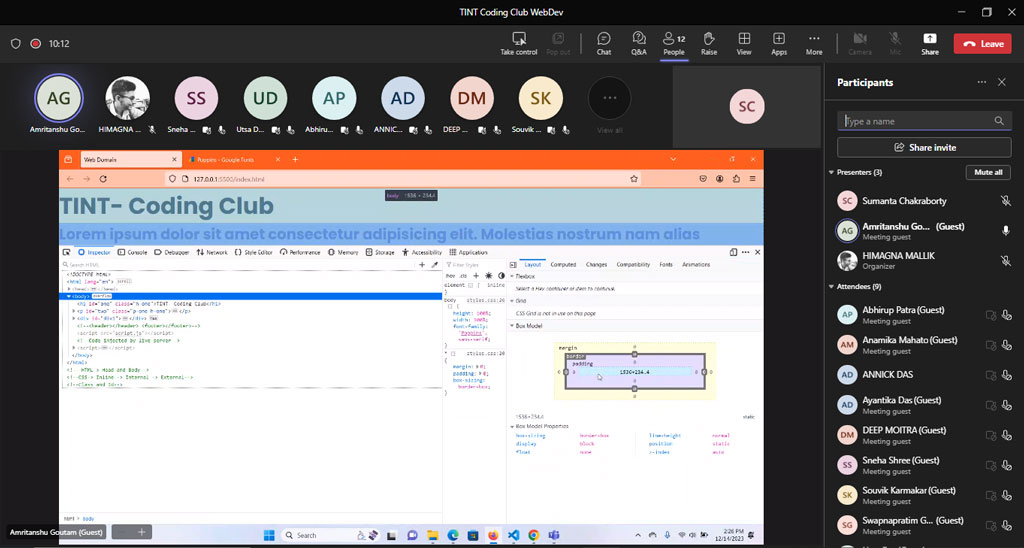Toggle the People participants pane
The width and height of the screenshot is (1024, 548).
tap(673, 43)
